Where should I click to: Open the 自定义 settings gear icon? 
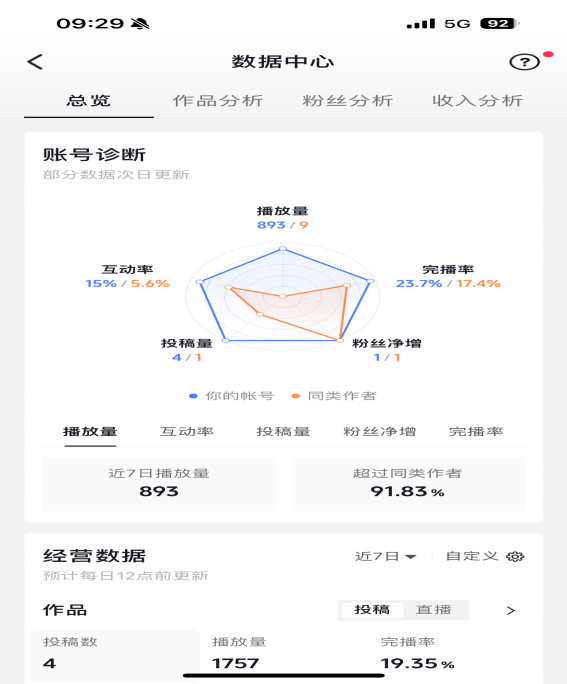[x=515, y=557]
